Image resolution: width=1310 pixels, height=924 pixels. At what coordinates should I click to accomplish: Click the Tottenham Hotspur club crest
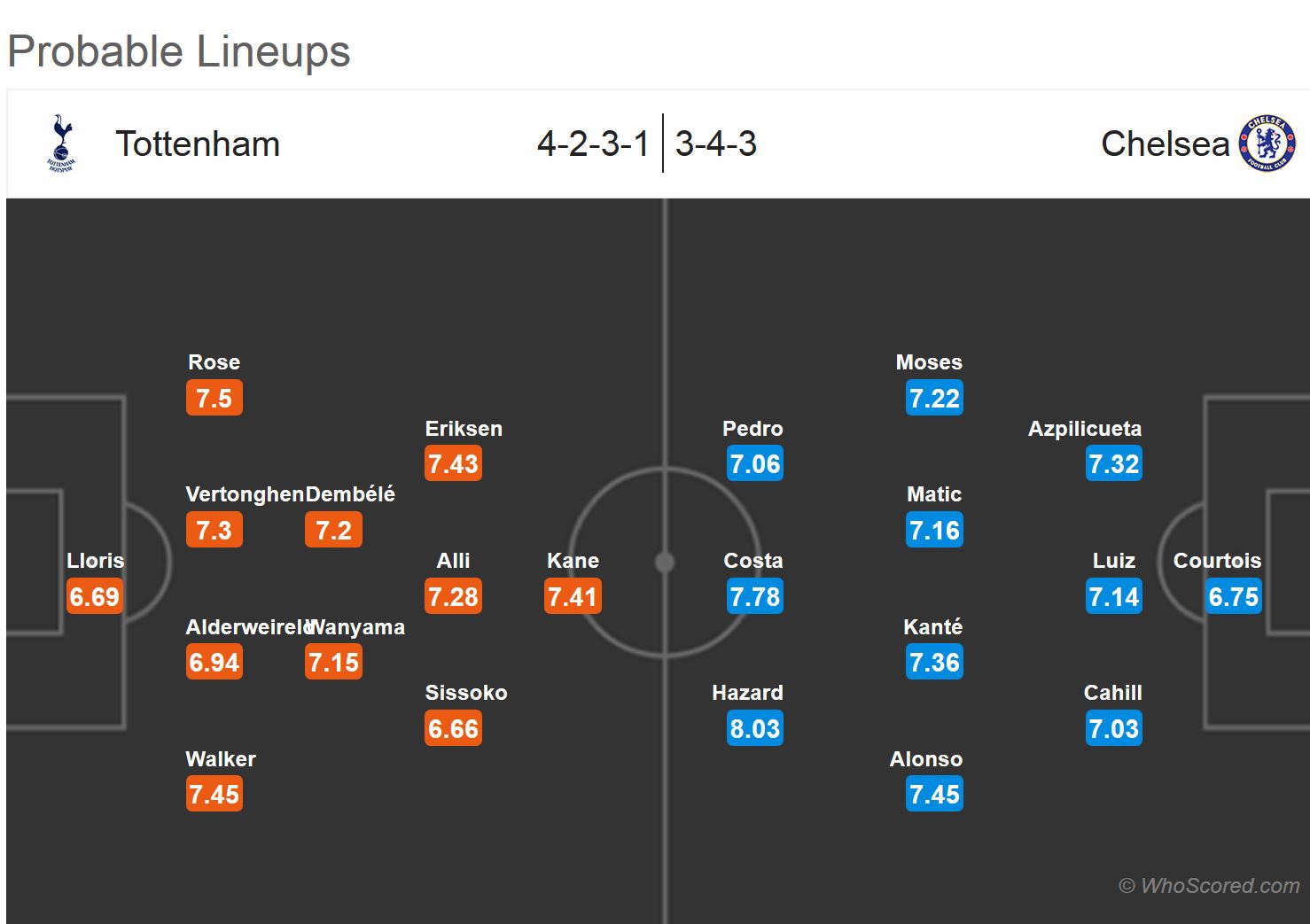(x=60, y=143)
